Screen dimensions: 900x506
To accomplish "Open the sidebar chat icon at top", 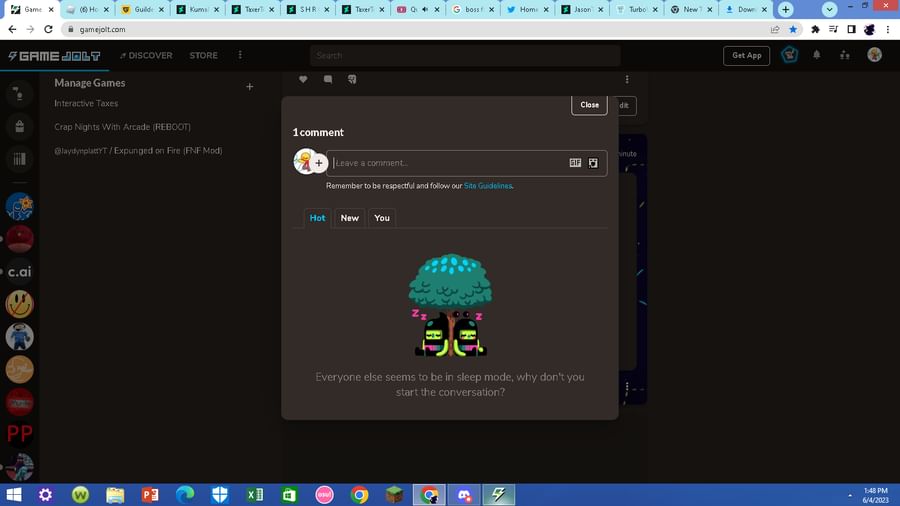I will pos(19,94).
